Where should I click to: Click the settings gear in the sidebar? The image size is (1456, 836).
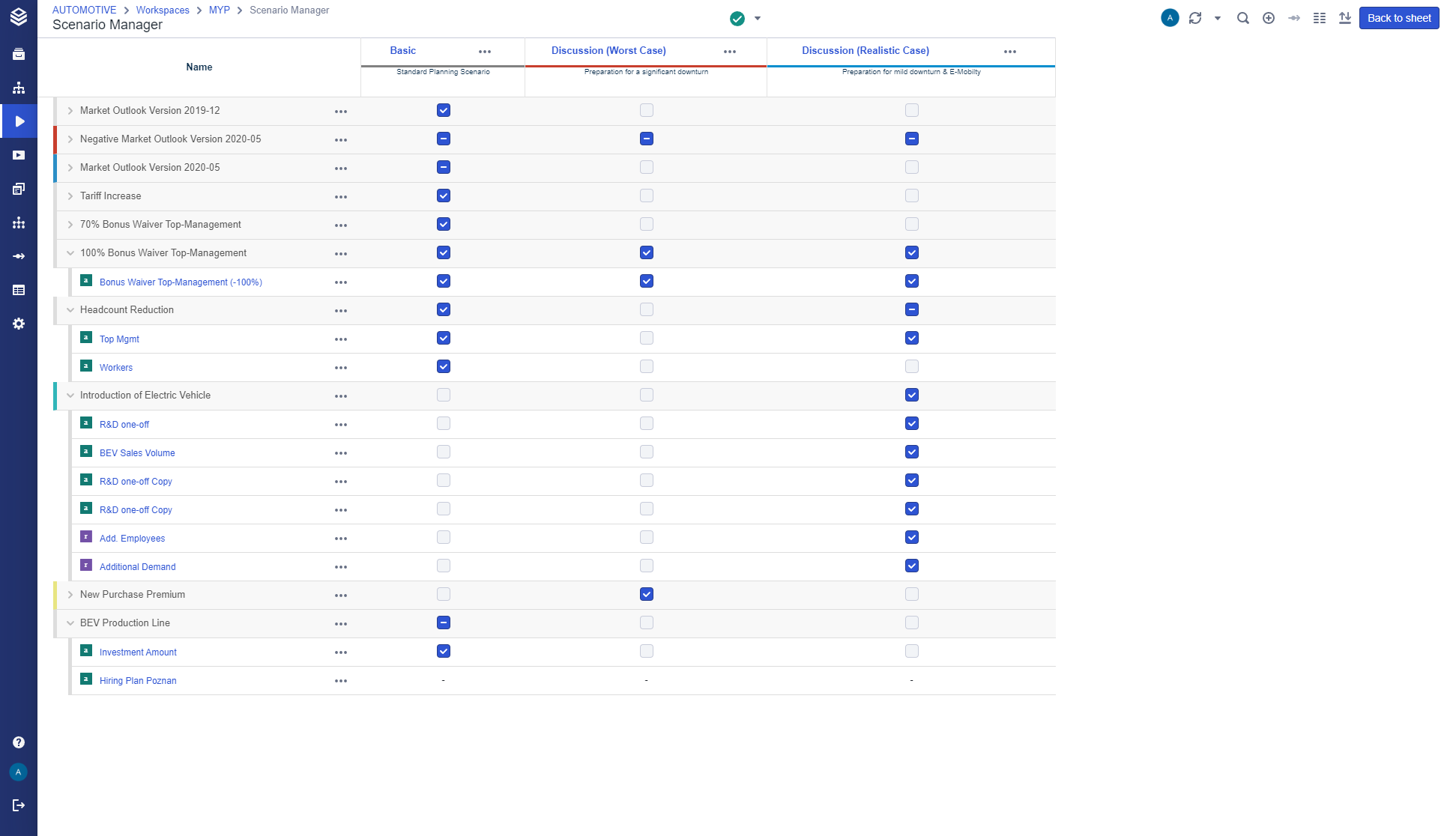point(19,324)
